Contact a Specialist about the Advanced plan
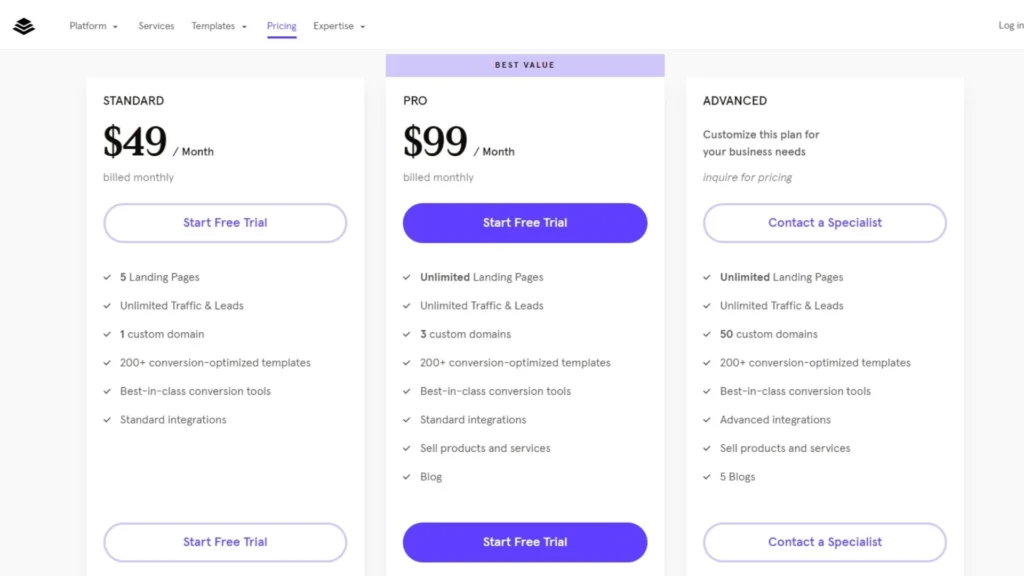The image size is (1024, 576). pyautogui.click(x=824, y=222)
